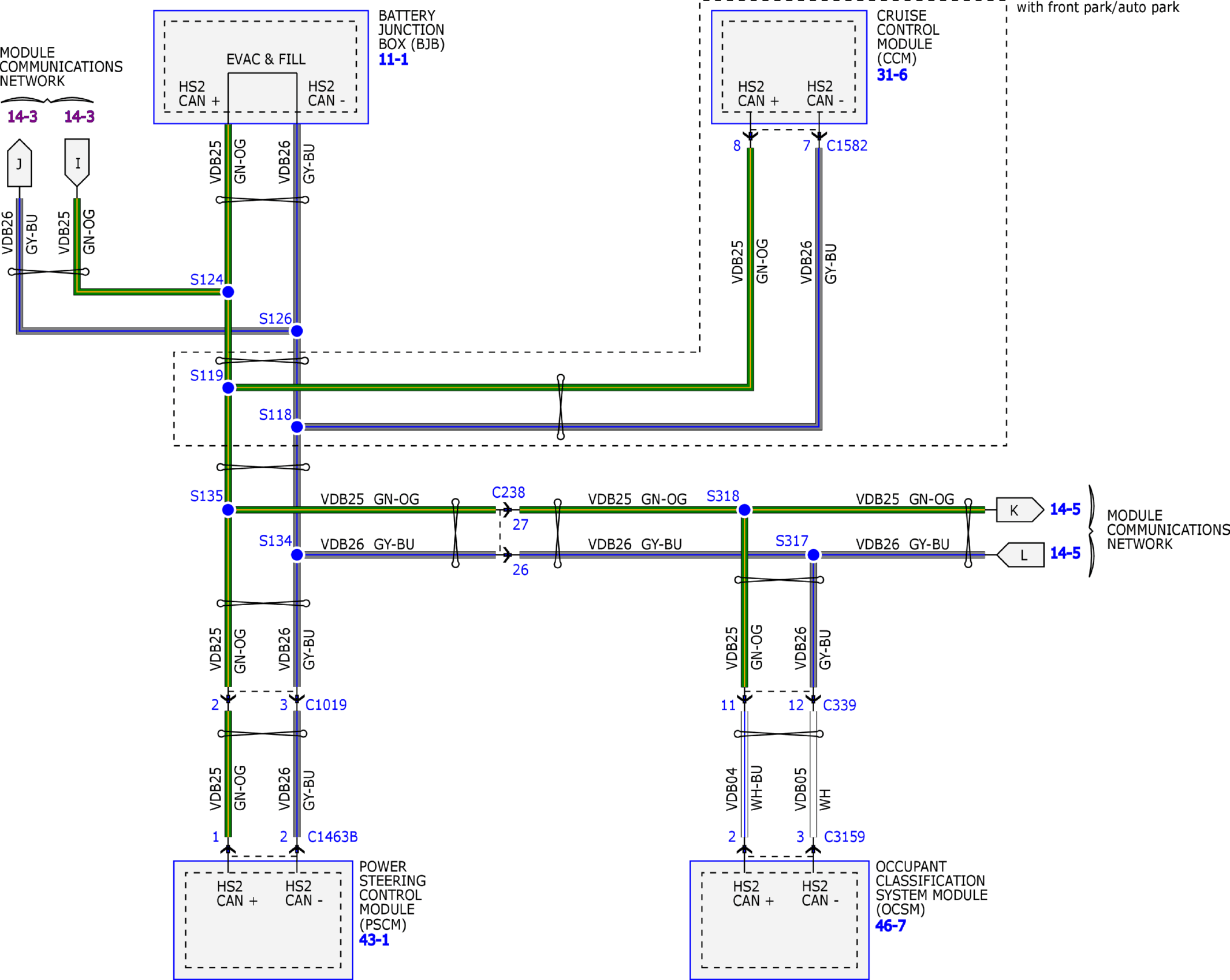Image resolution: width=1230 pixels, height=980 pixels.
Task: Select the K connector arrow to 14-5
Action: click(x=1020, y=510)
